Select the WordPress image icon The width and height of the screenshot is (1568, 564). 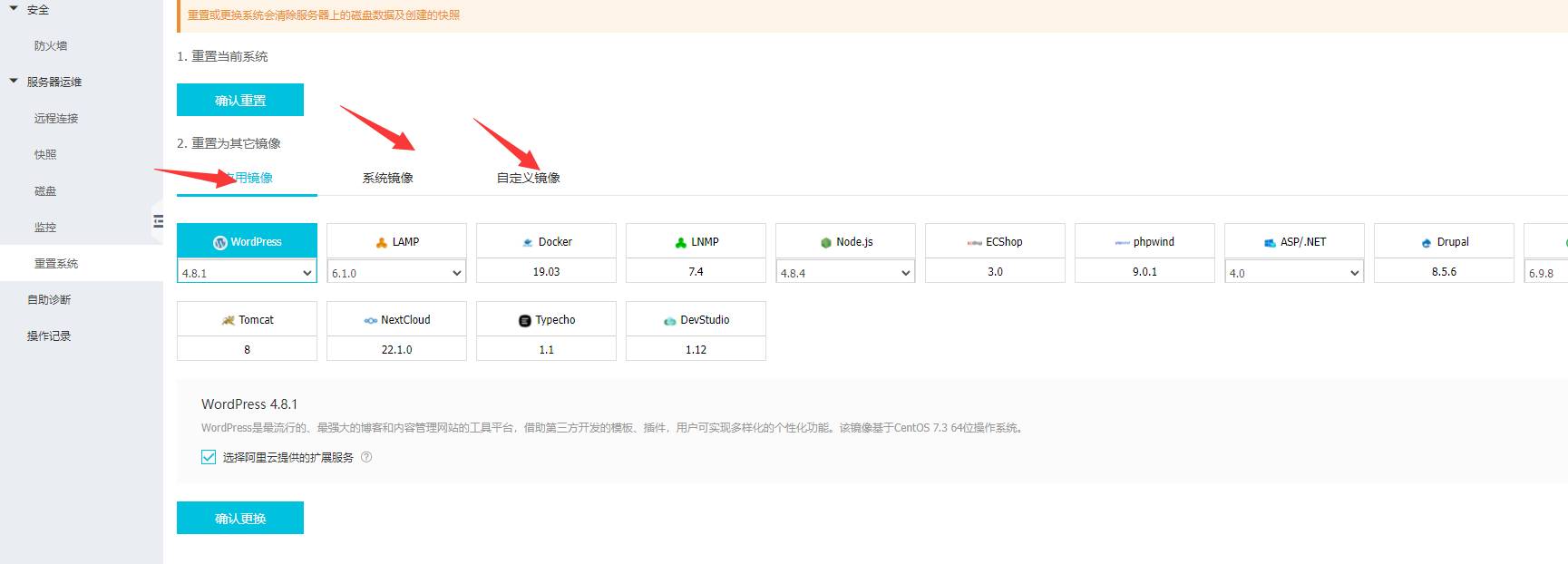coord(219,242)
